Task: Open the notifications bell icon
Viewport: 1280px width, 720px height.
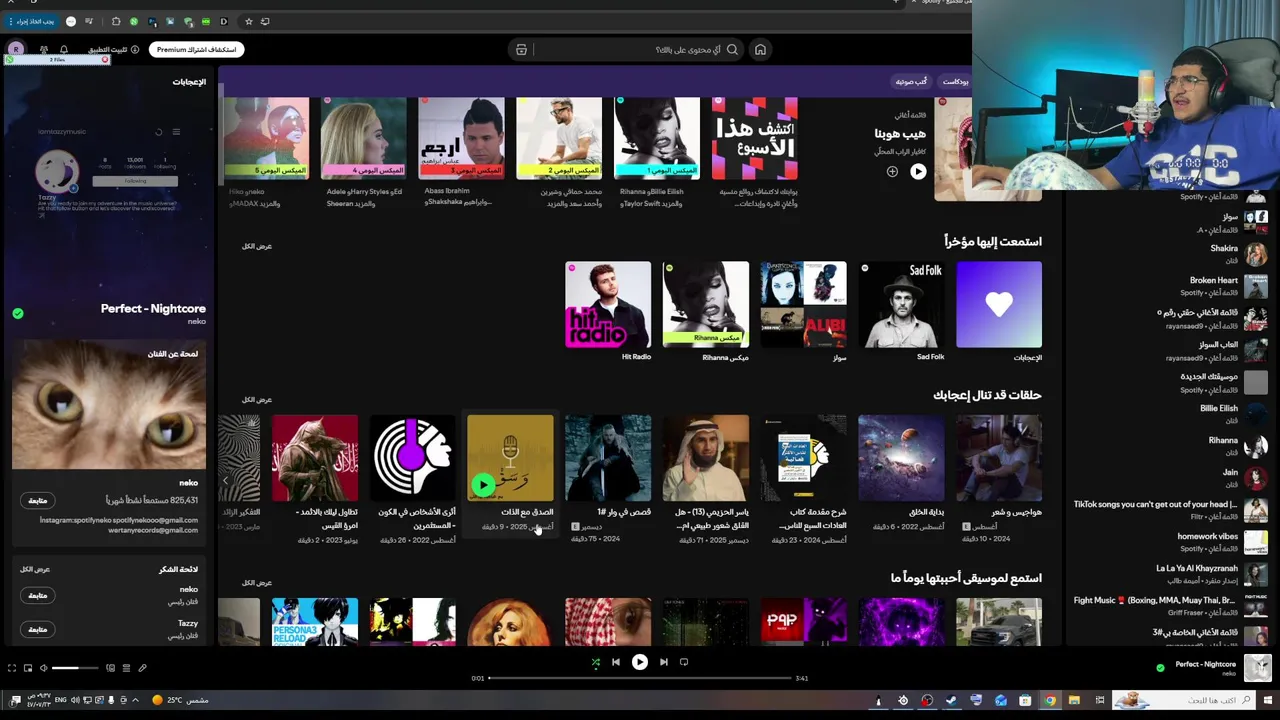Action: pyautogui.click(x=63, y=49)
